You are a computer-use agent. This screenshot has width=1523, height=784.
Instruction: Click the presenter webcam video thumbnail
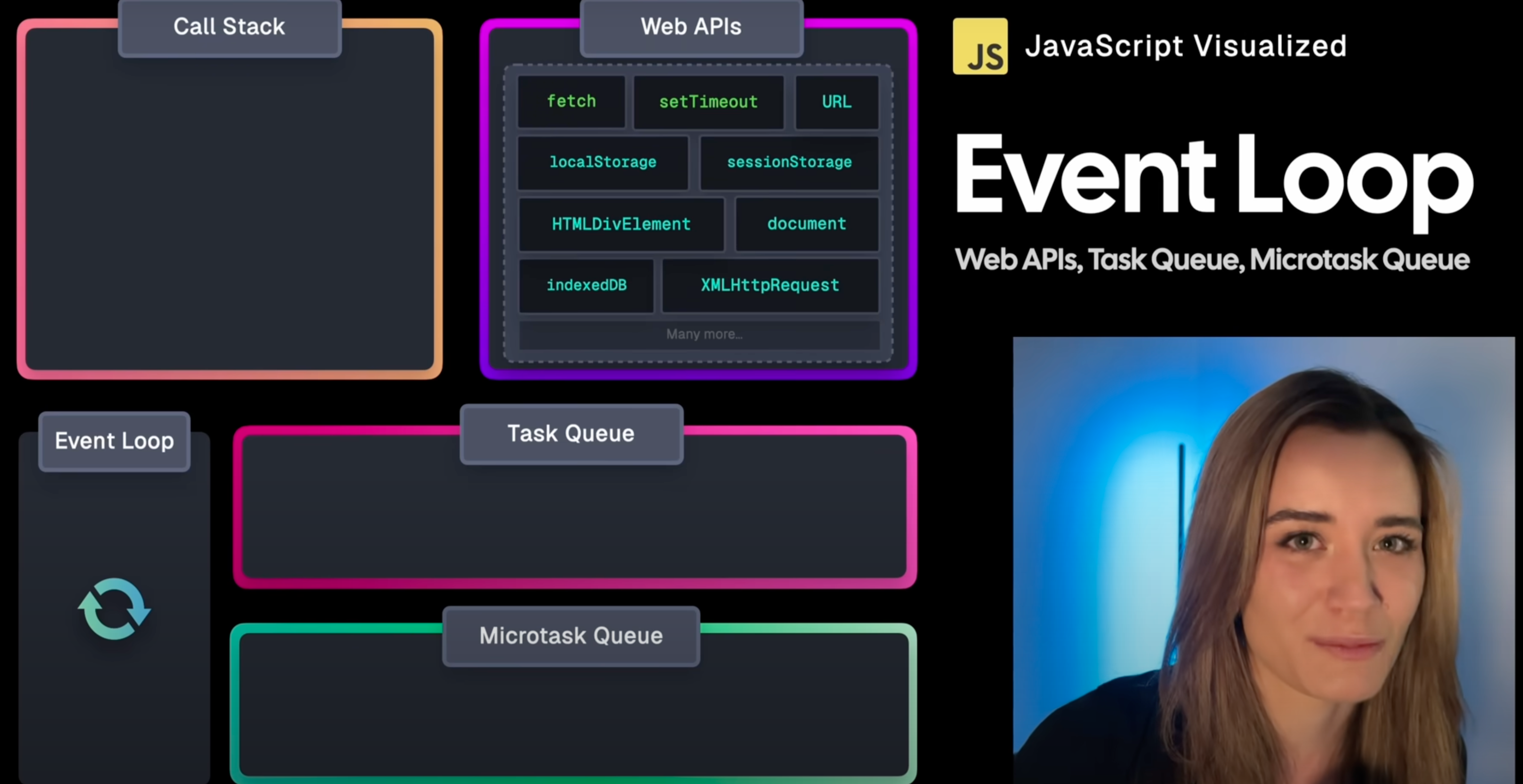1263,559
